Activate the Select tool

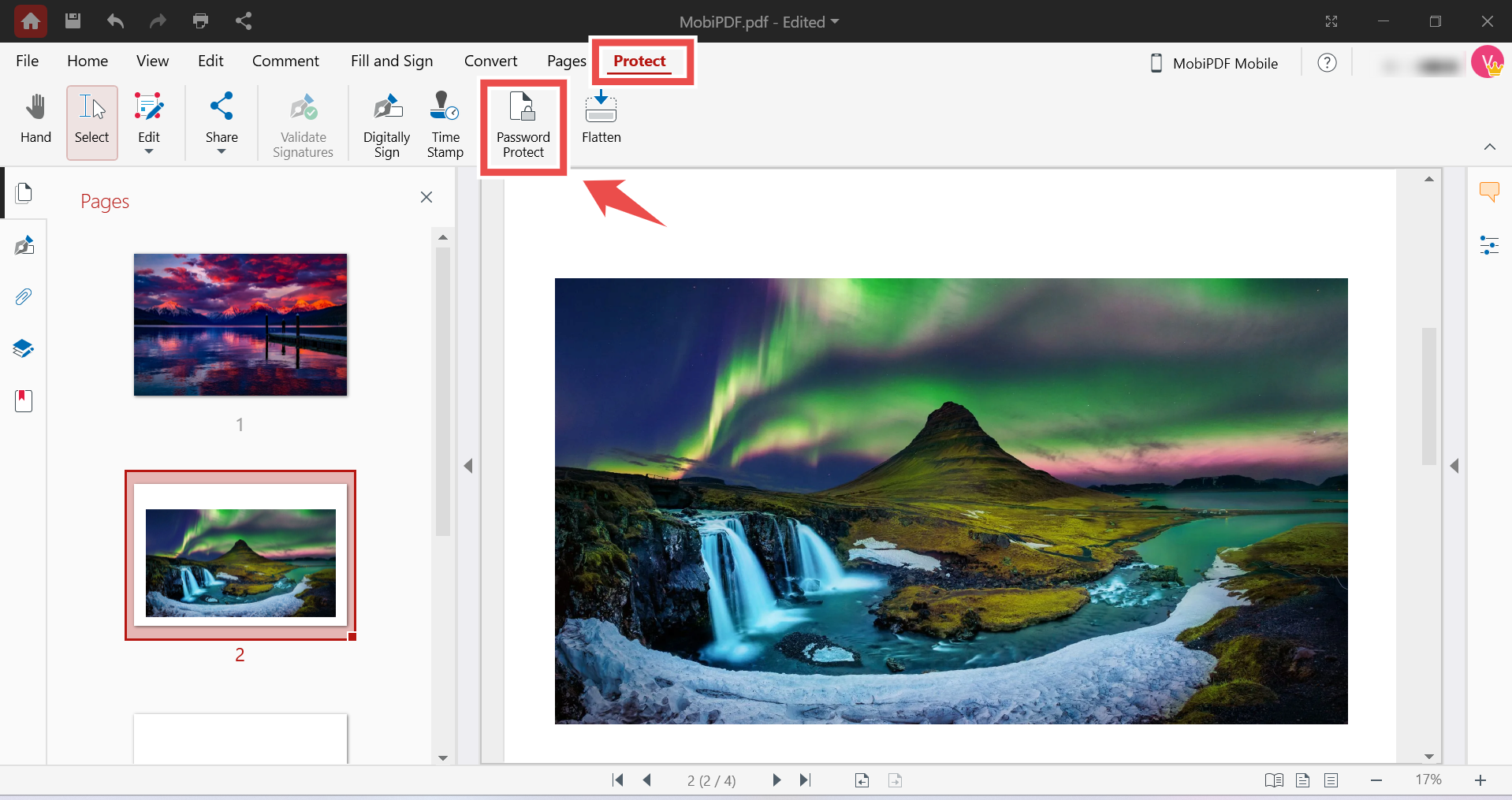pos(92,122)
